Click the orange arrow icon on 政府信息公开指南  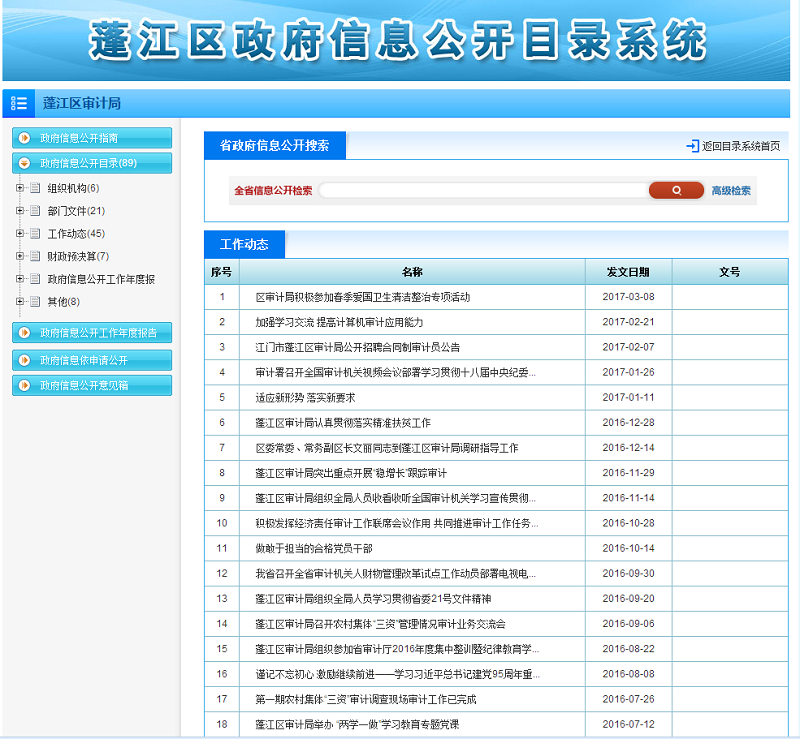(25, 138)
